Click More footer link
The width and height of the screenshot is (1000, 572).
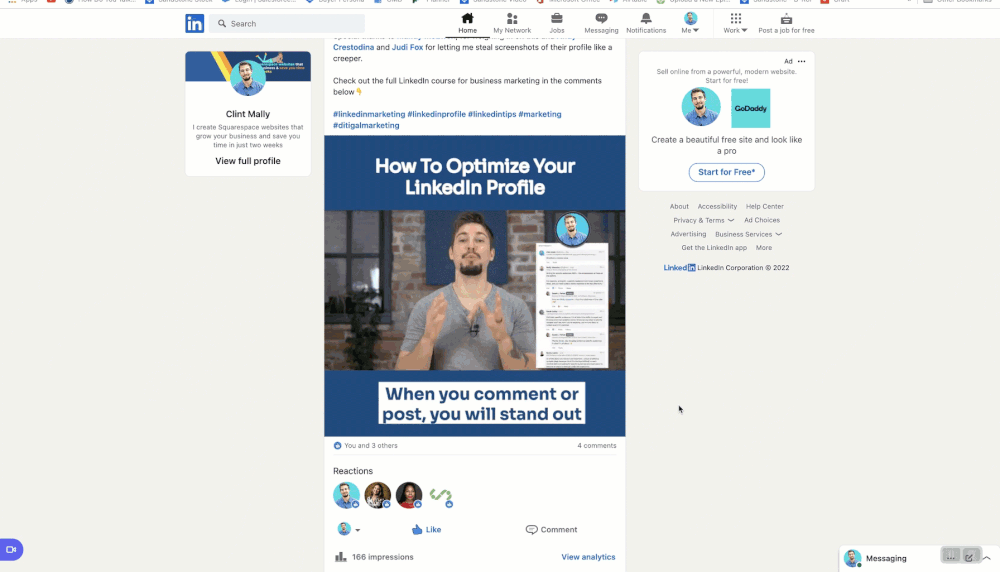click(763, 247)
